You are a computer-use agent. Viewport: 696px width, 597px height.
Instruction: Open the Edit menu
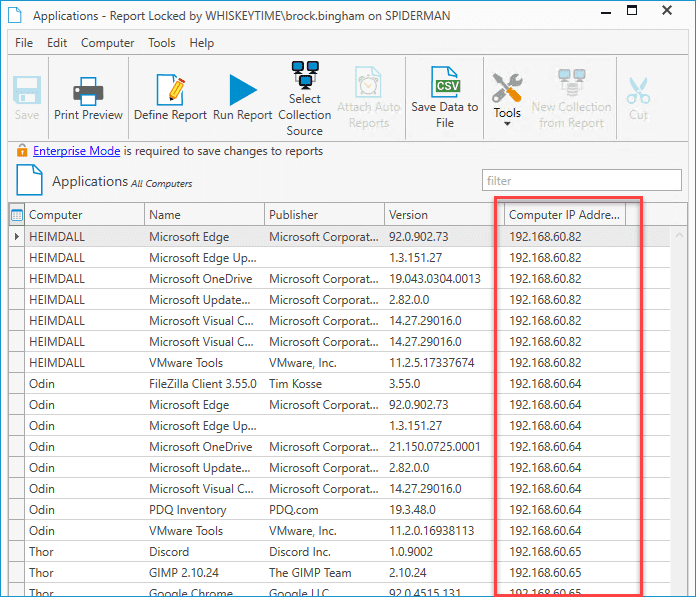[57, 43]
